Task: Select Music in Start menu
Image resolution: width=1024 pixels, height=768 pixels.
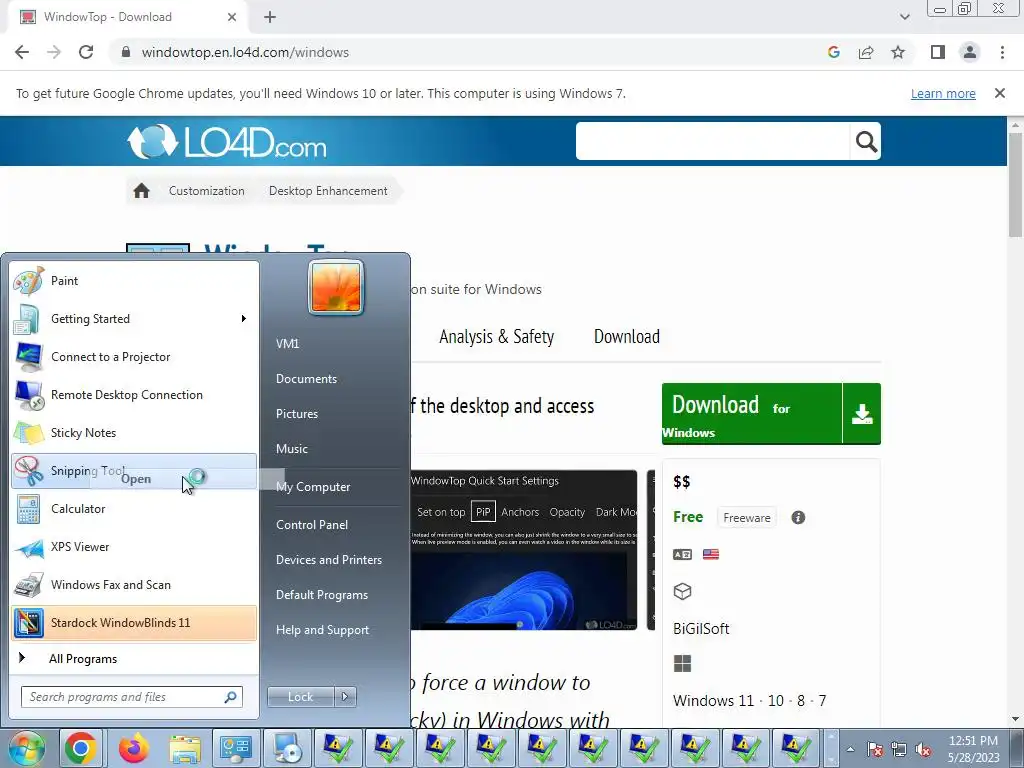Action: coord(291,449)
